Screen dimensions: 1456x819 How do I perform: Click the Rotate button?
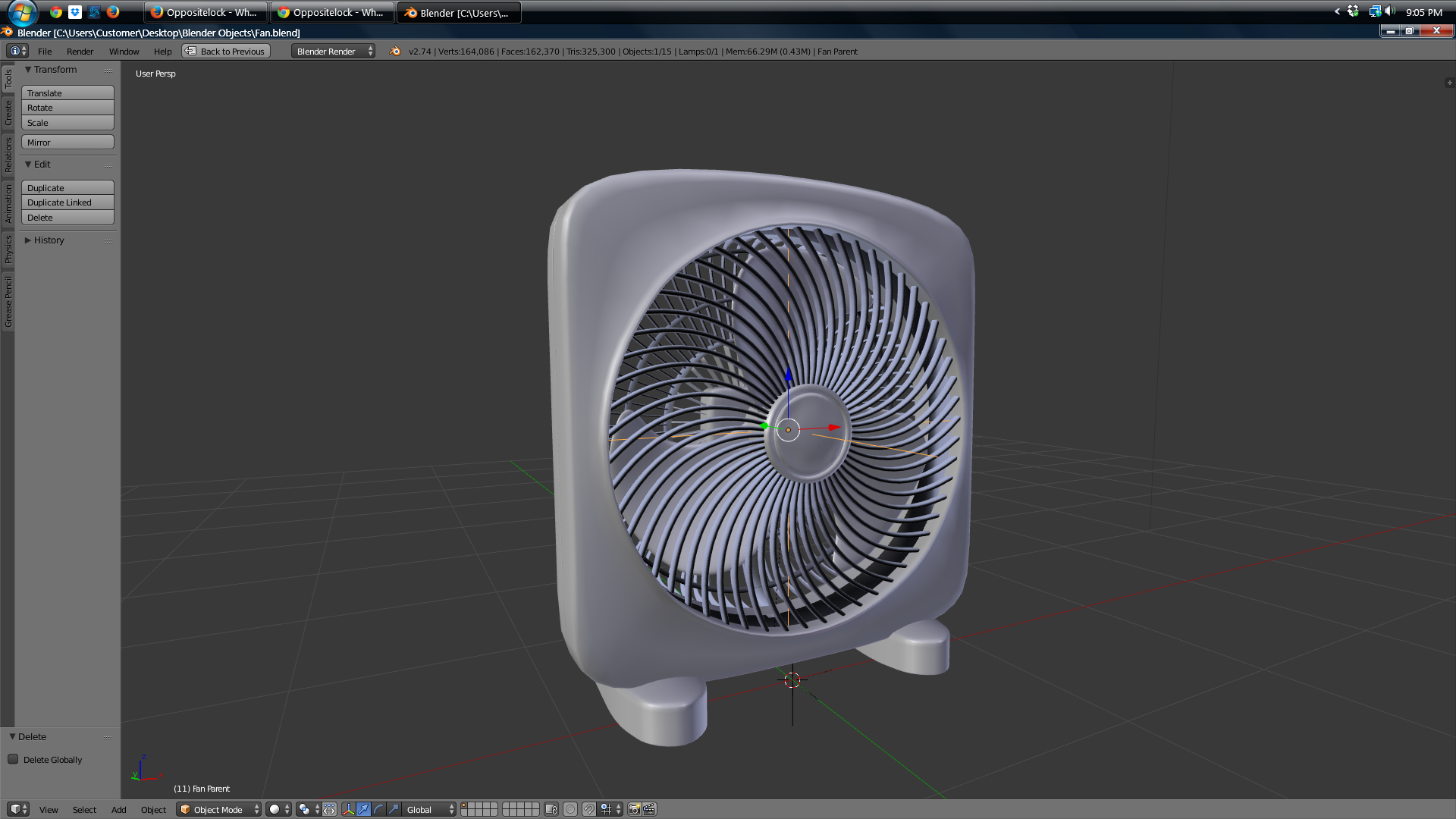[67, 108]
